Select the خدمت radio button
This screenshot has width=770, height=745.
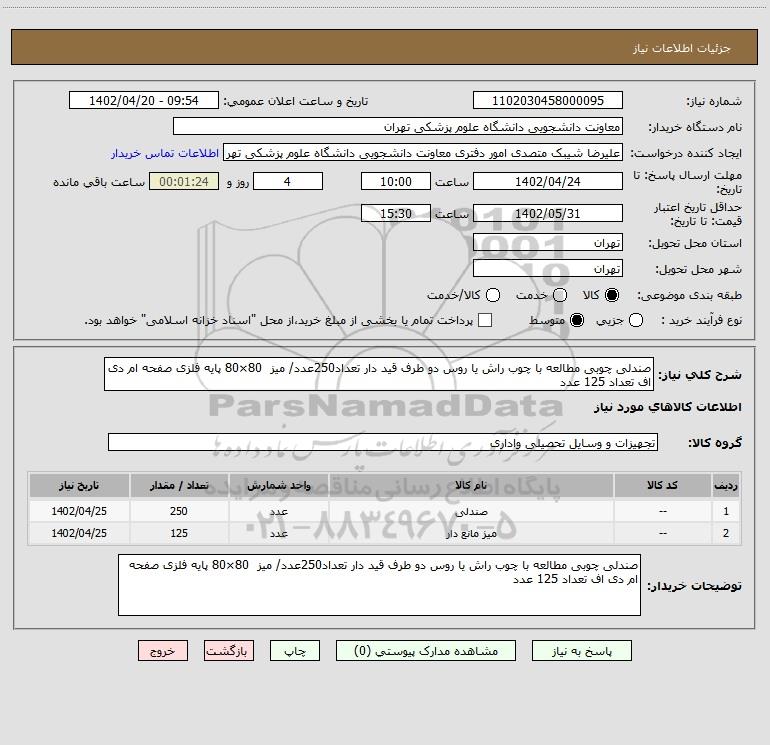[x=560, y=295]
